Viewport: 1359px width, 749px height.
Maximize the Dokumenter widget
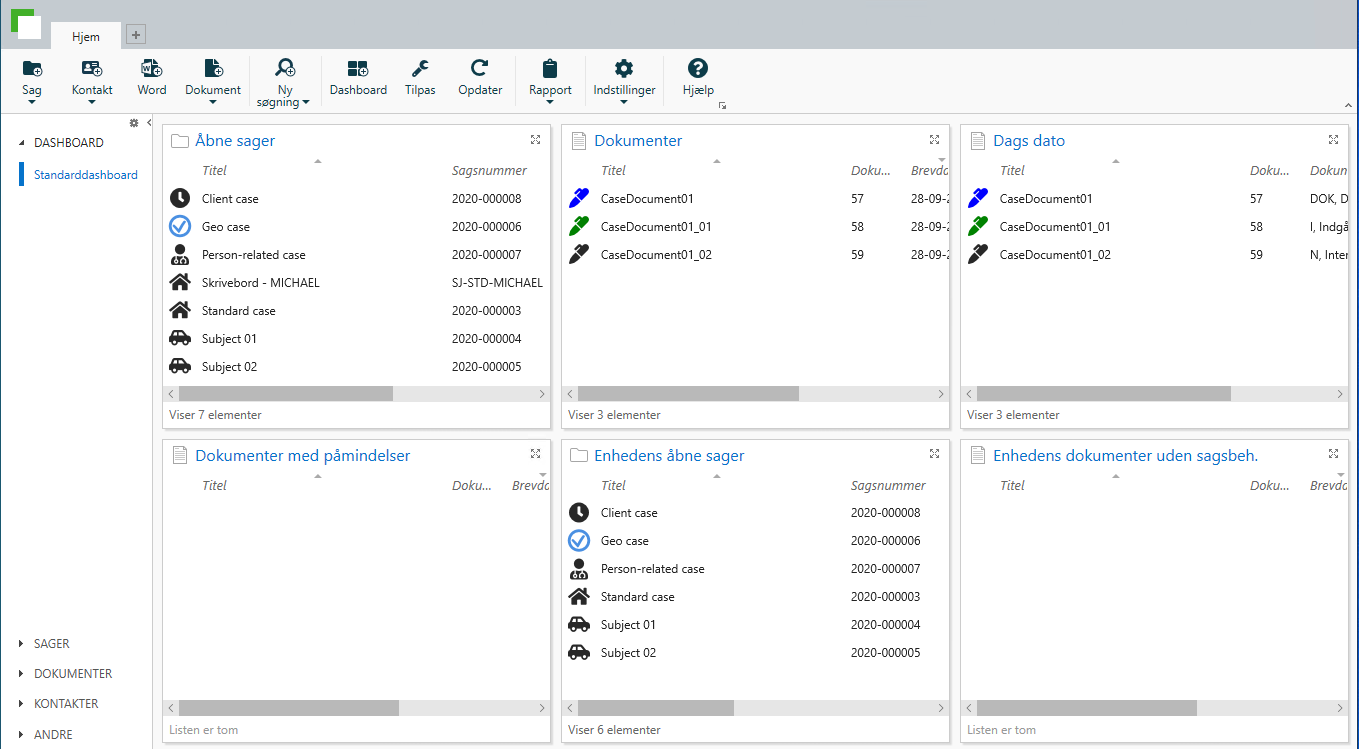tap(934, 140)
